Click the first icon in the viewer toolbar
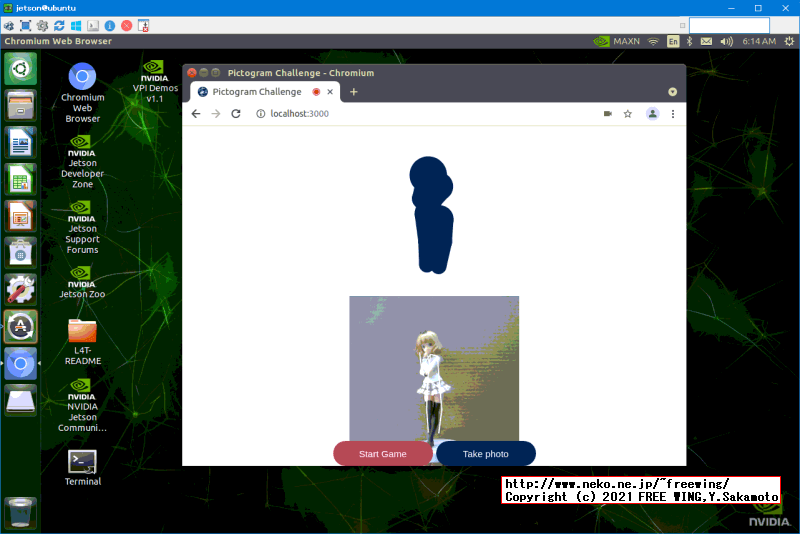 click(x=9, y=26)
